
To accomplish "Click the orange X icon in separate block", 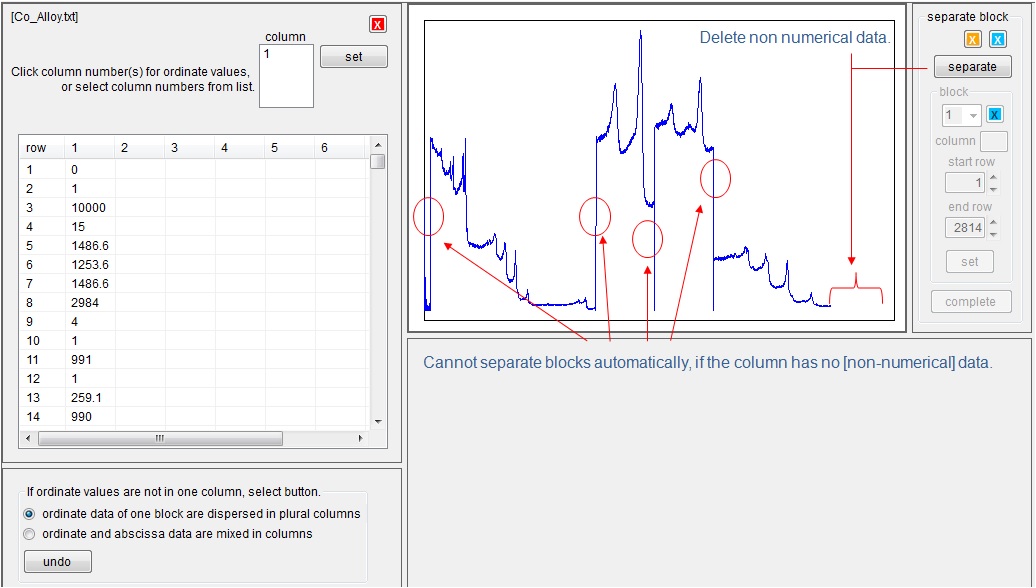I will tap(972, 40).
